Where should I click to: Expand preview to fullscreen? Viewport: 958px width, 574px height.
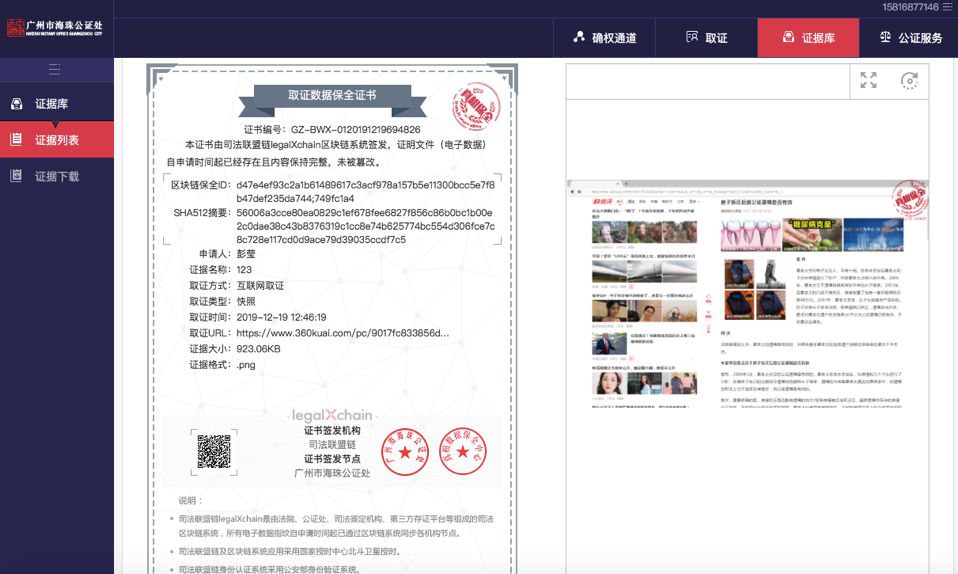pyautogui.click(x=868, y=80)
